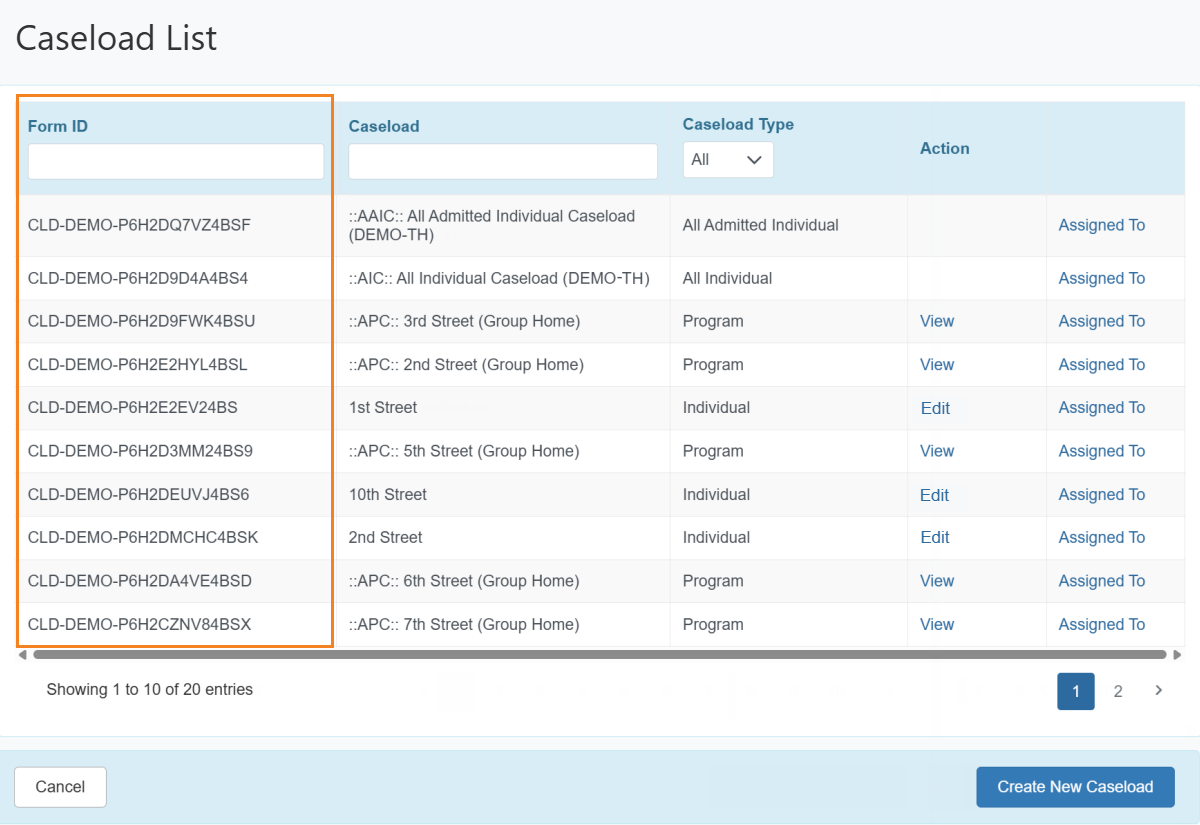1200x825 pixels.
Task: Click the Form ID column header
Action: click(58, 126)
